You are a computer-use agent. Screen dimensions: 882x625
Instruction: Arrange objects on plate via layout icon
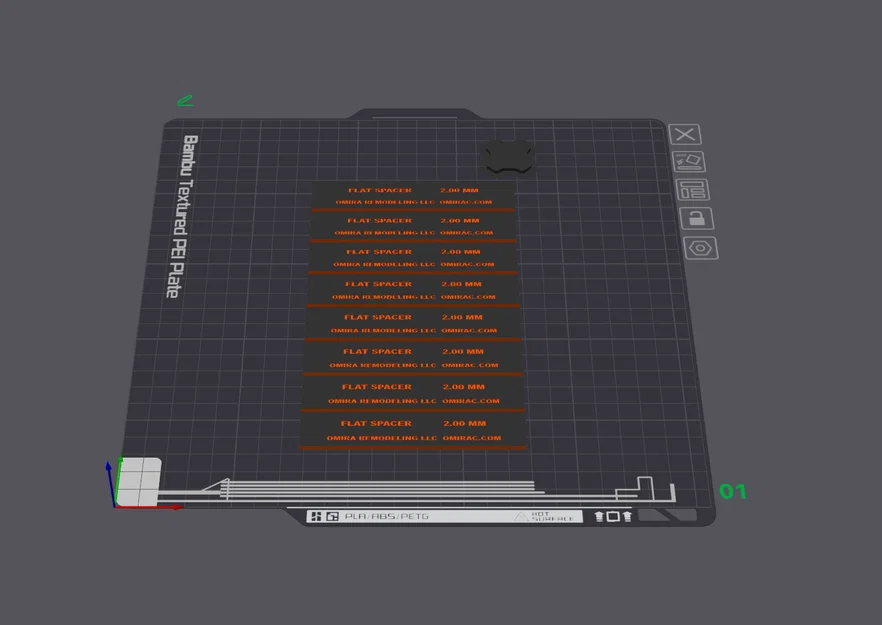(x=692, y=190)
